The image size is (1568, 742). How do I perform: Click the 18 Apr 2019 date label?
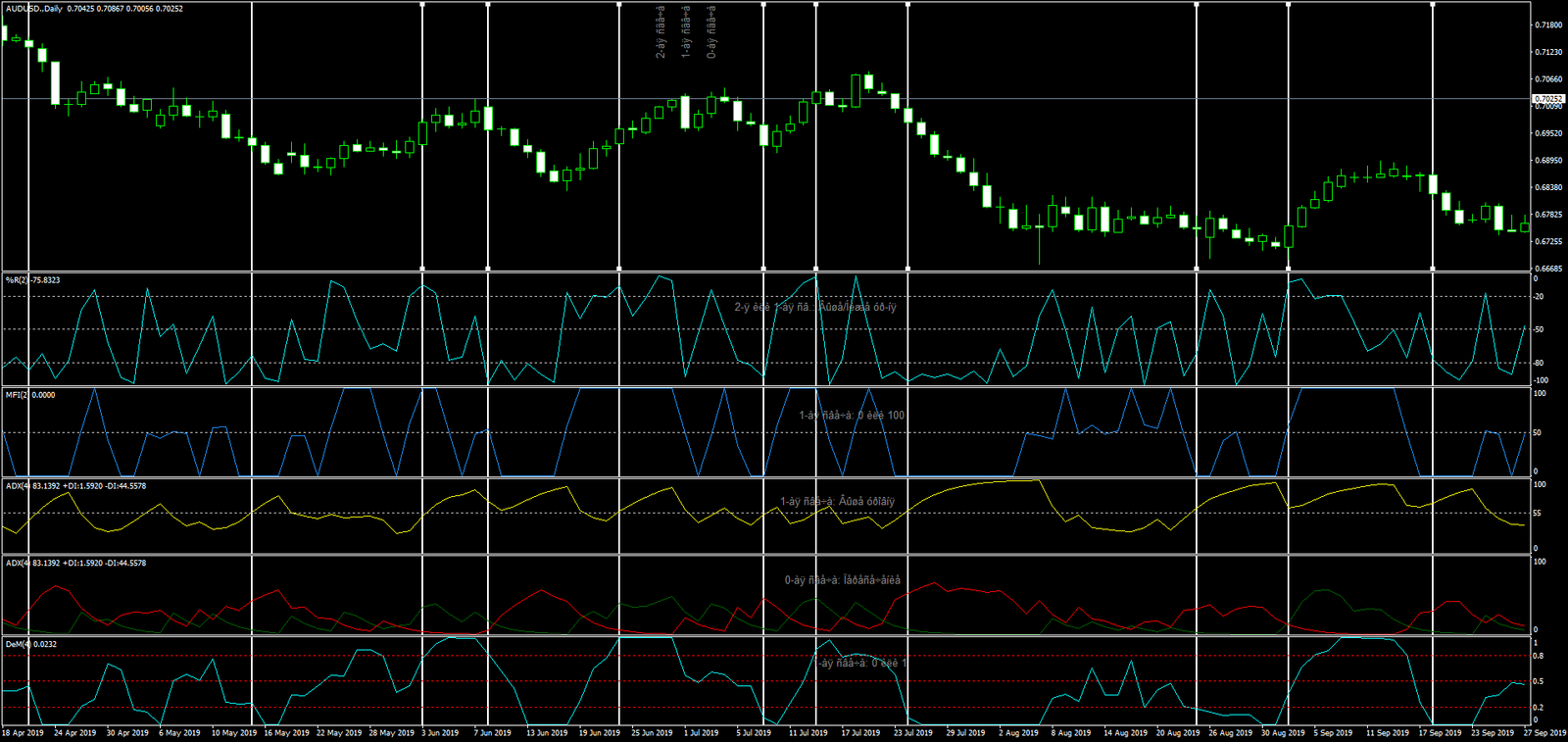[x=23, y=733]
